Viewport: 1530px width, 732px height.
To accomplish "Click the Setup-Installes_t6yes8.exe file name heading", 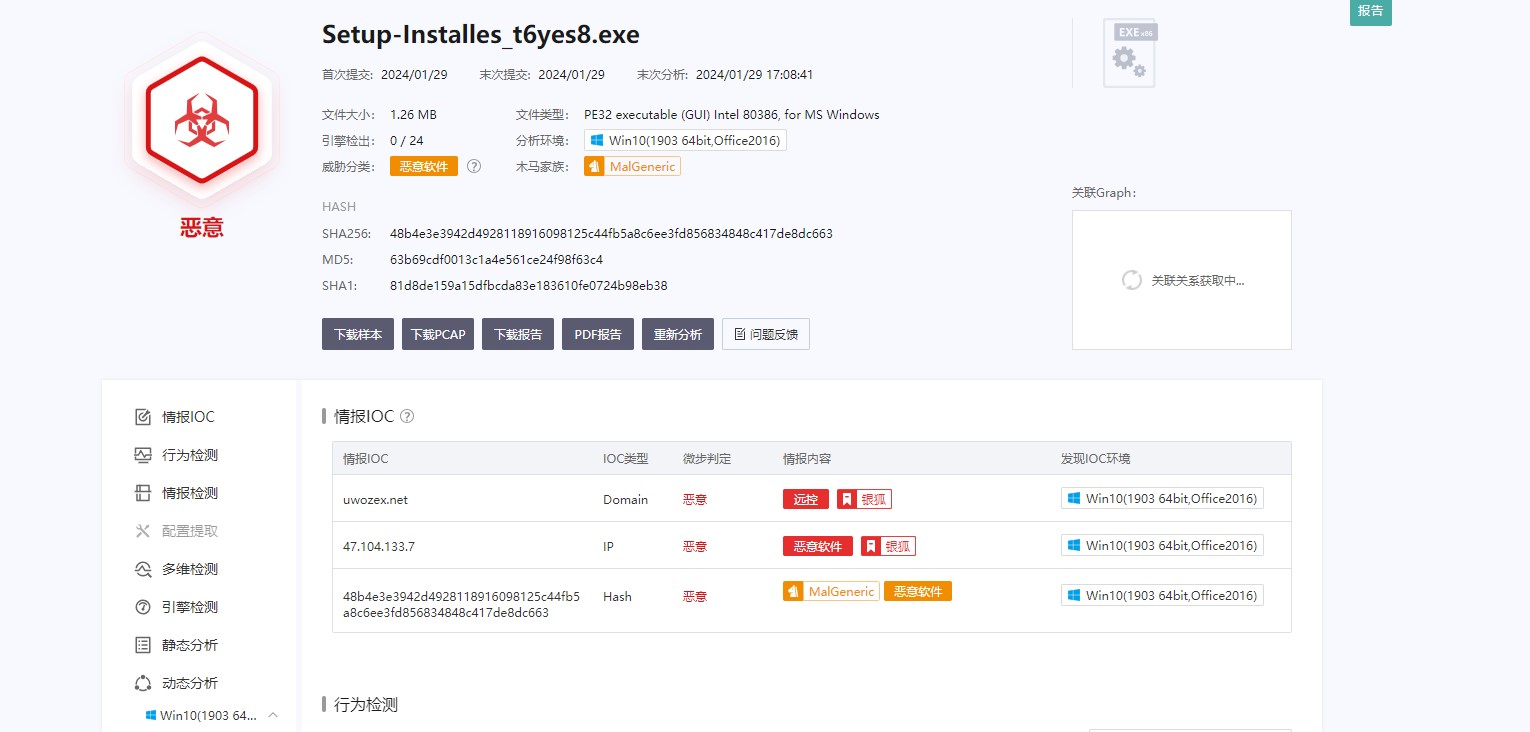I will [480, 35].
